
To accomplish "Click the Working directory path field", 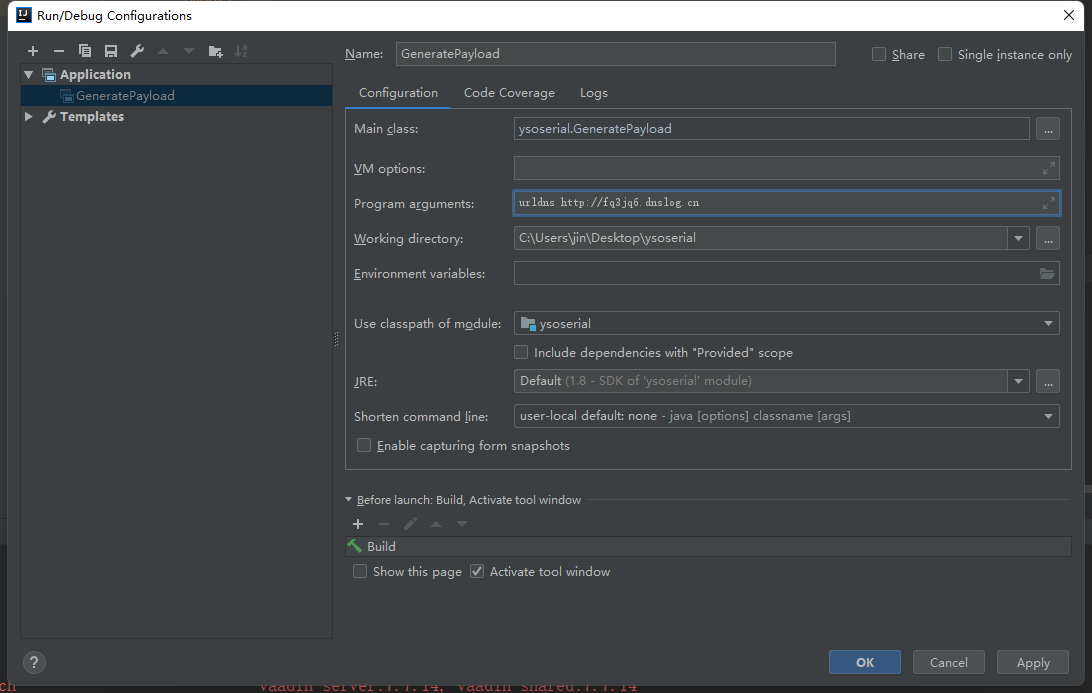I will coord(760,238).
